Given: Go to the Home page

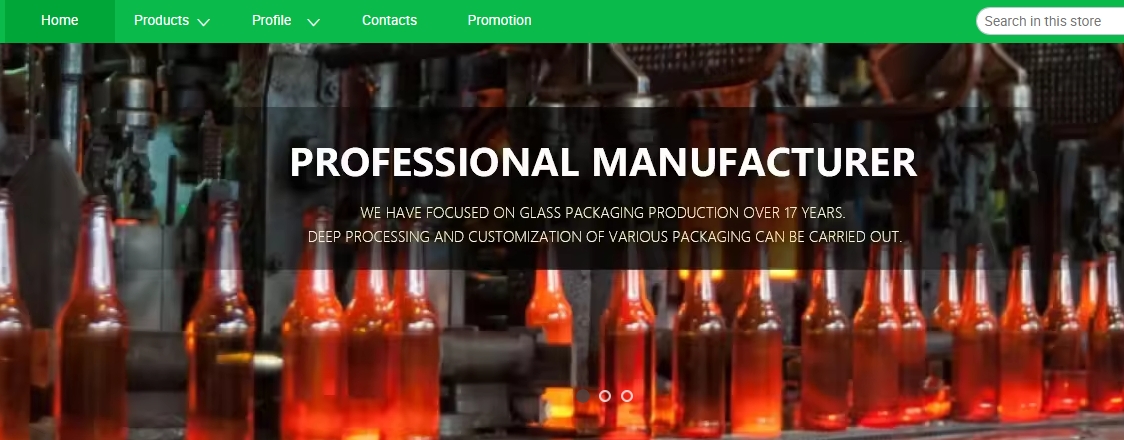Looking at the screenshot, I should coord(59,21).
